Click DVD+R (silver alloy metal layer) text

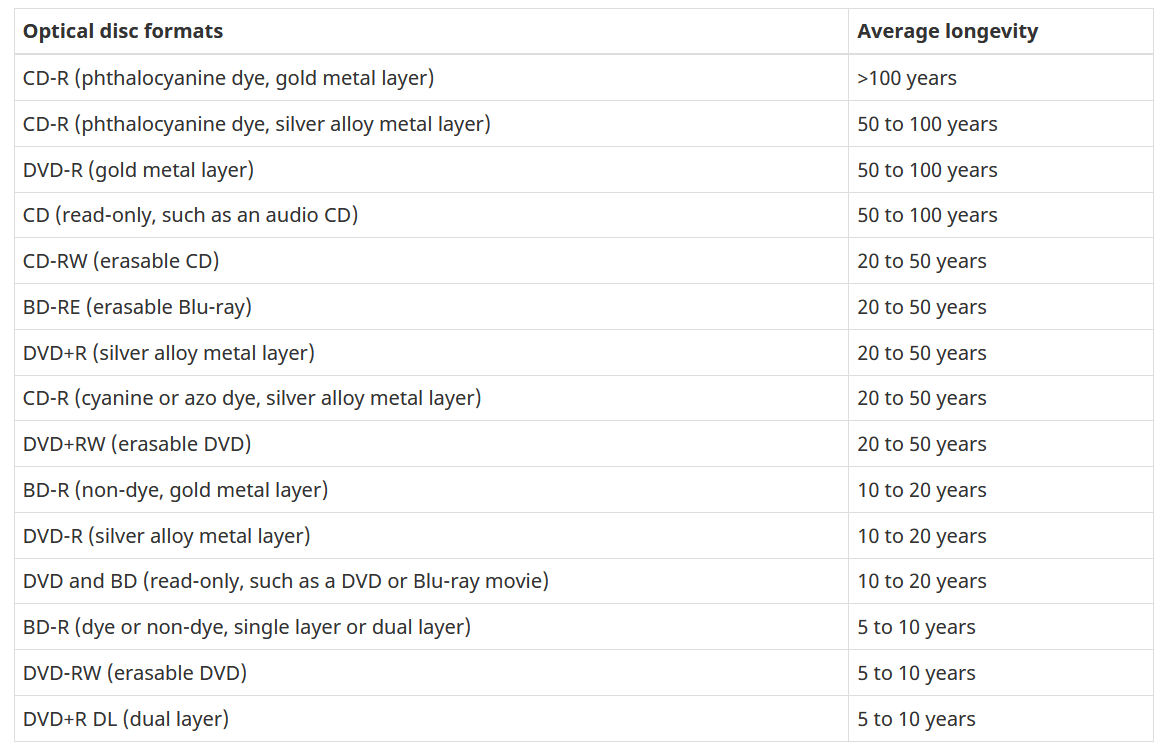pyautogui.click(x=168, y=353)
